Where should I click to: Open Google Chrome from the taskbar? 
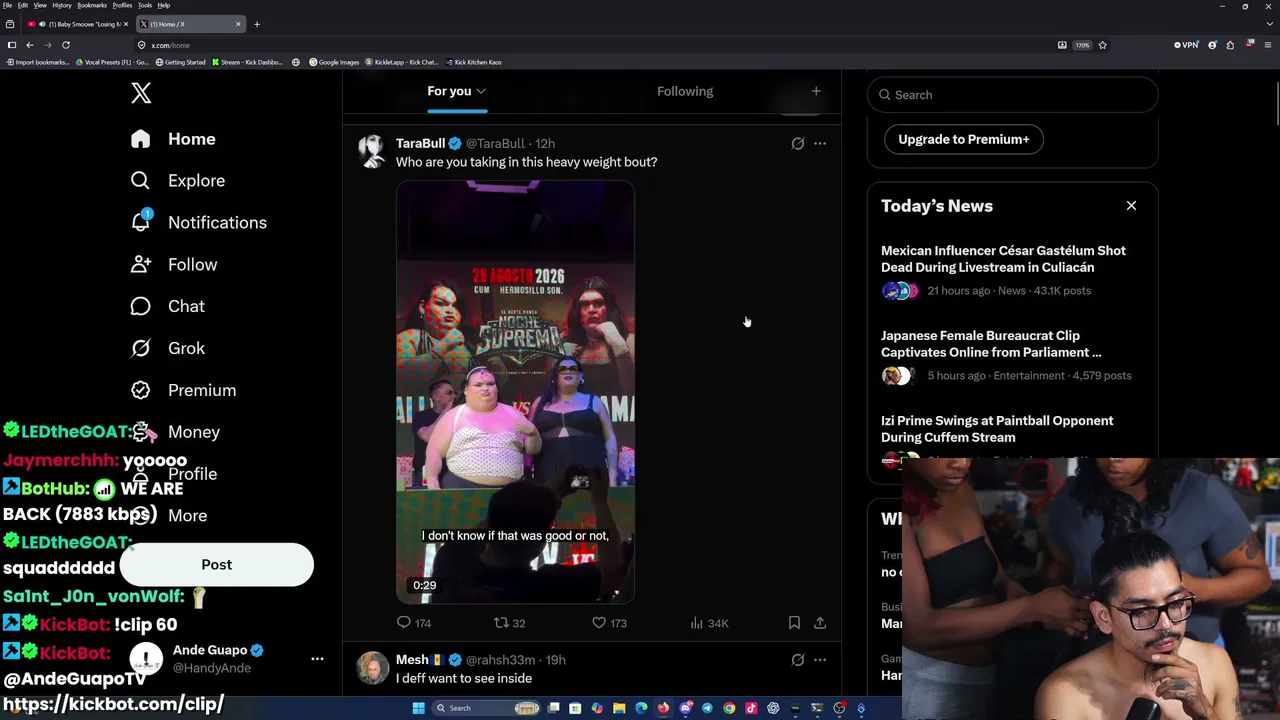pos(729,709)
